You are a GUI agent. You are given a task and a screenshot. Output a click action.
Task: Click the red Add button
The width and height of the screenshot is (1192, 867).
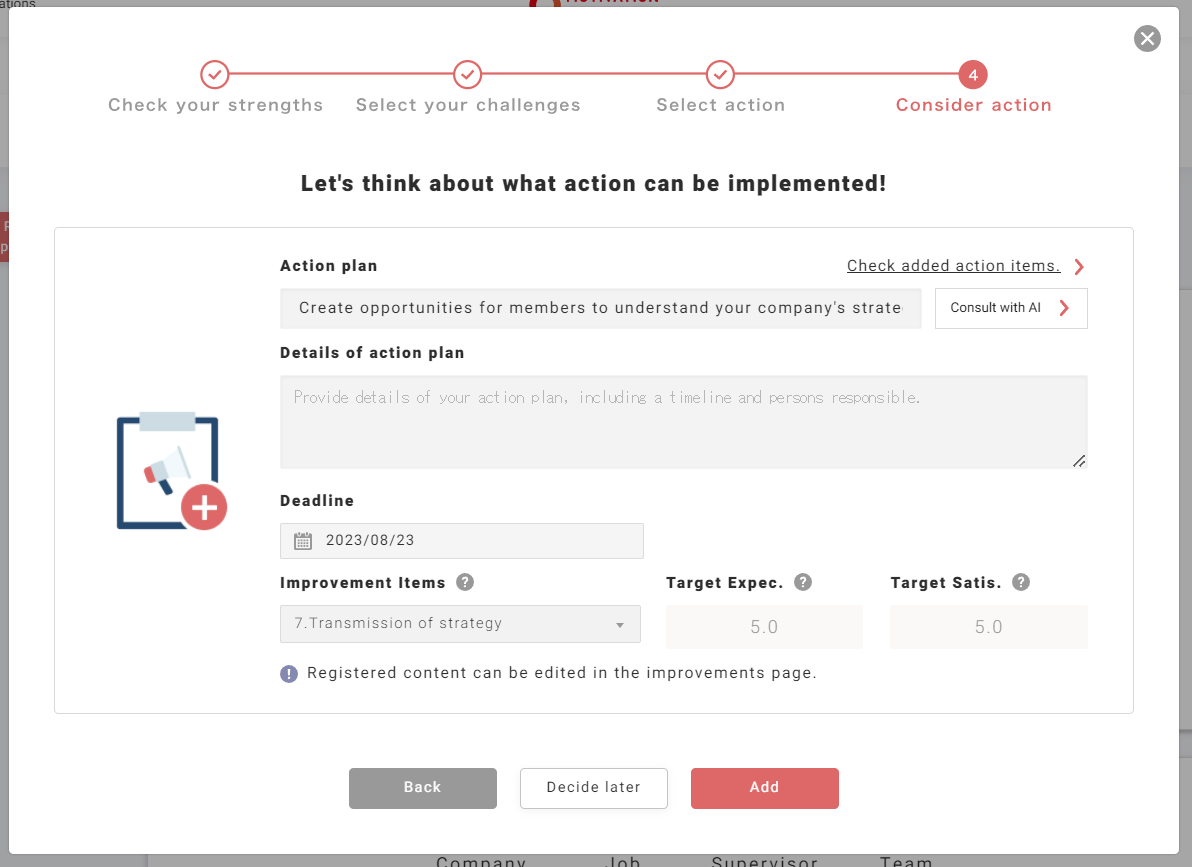click(765, 788)
